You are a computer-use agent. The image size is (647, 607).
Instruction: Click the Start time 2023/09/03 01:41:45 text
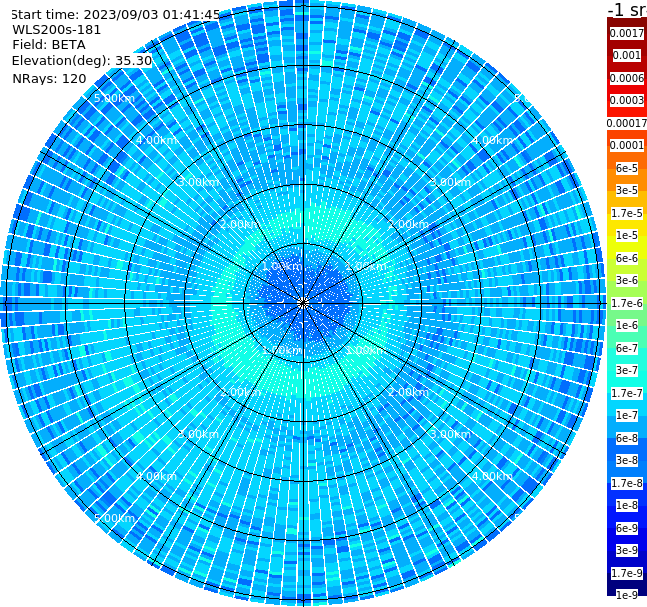[x=116, y=14]
